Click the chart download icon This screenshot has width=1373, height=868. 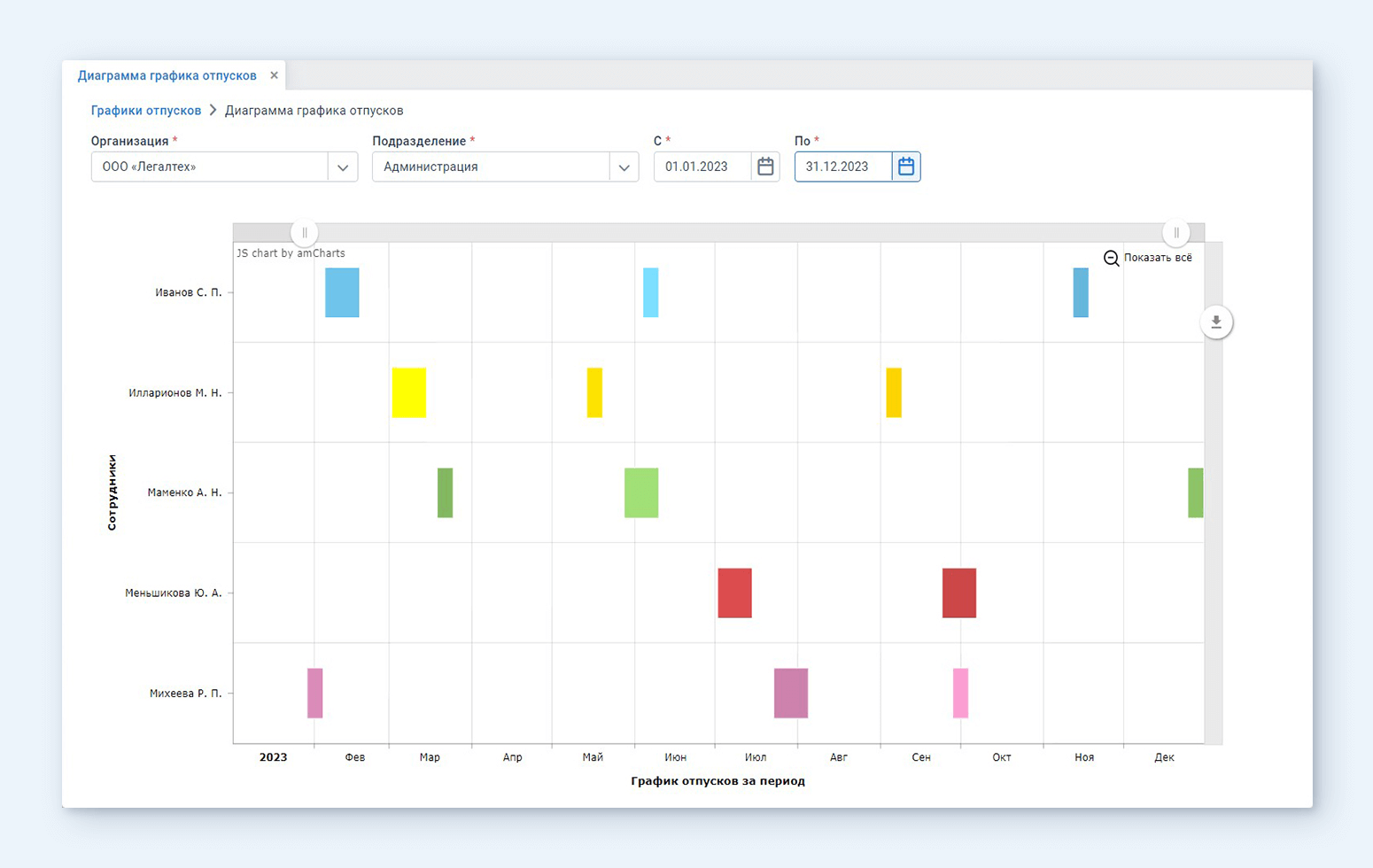(1216, 322)
